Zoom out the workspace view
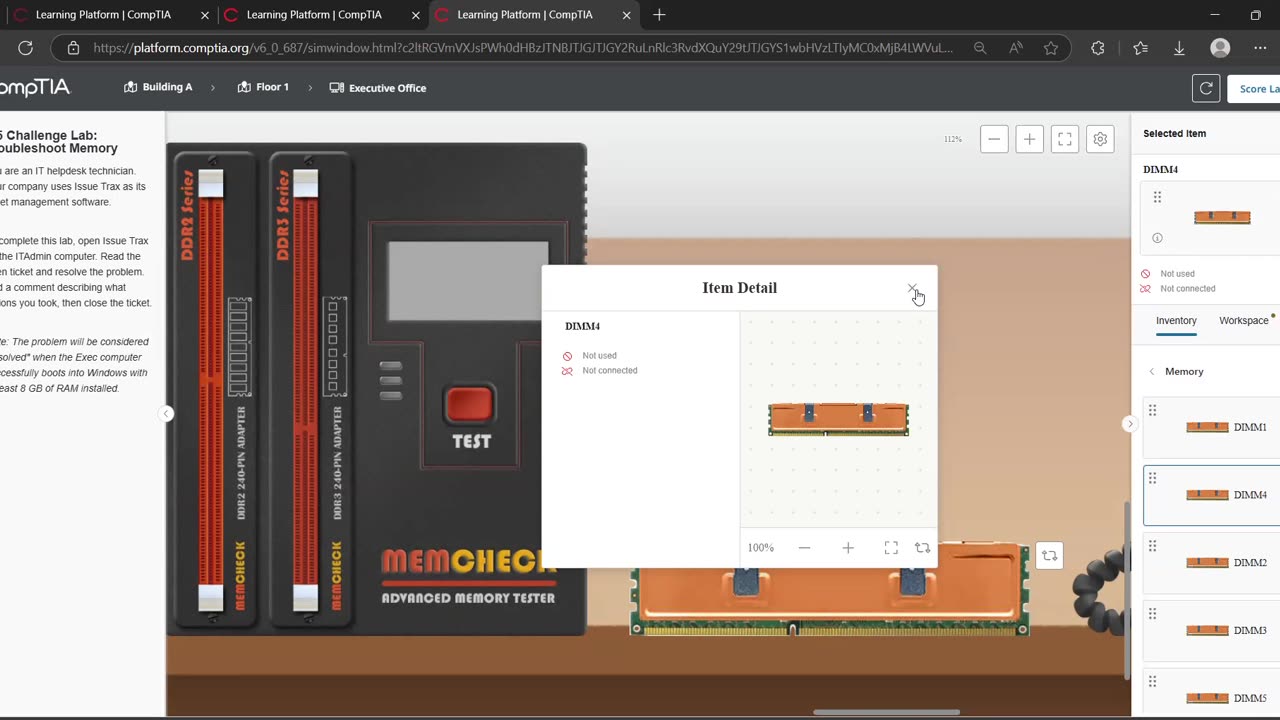The image size is (1280, 720). pos(994,140)
